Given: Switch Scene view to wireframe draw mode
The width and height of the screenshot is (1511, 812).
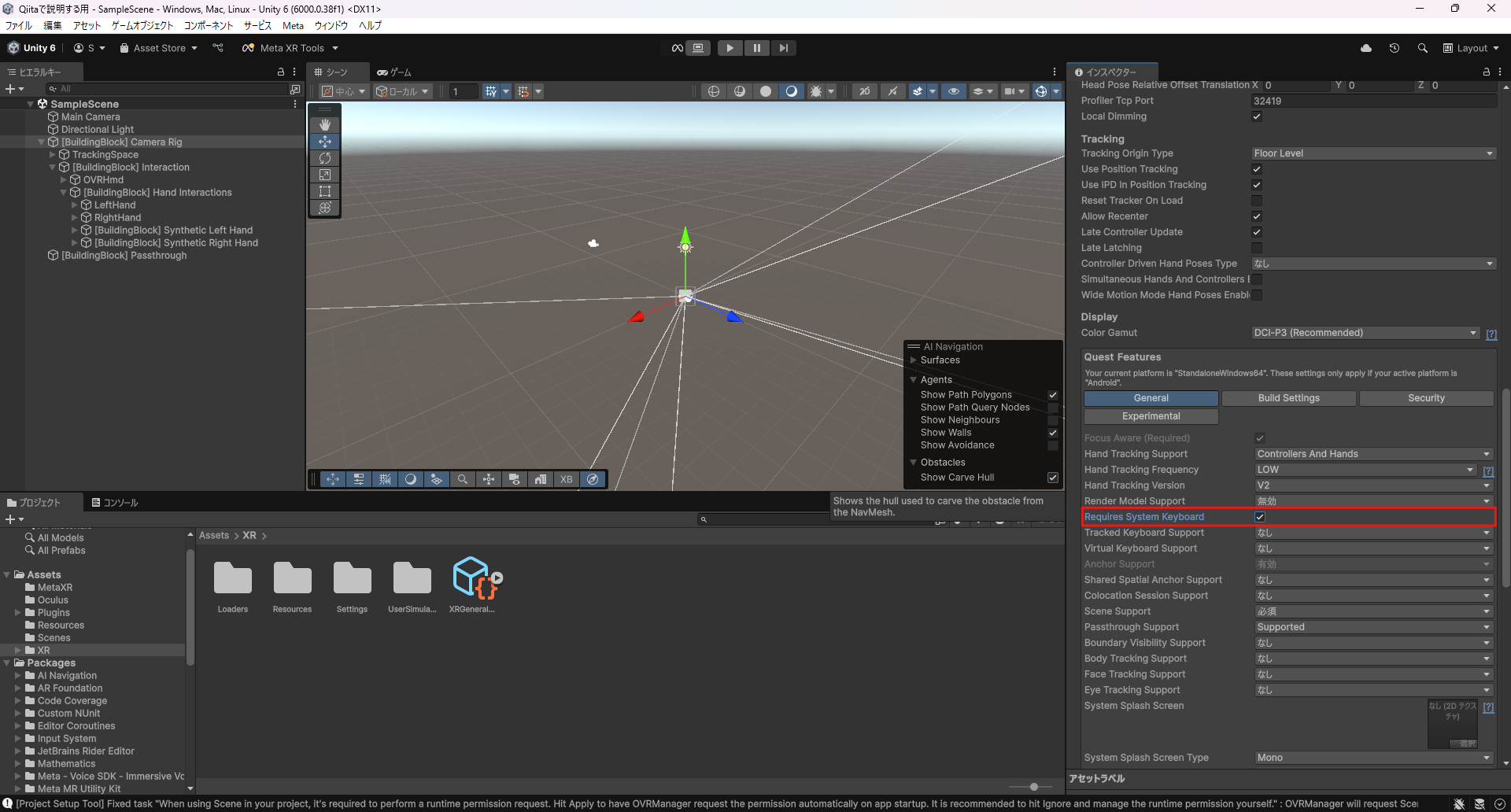Looking at the screenshot, I should click(714, 91).
